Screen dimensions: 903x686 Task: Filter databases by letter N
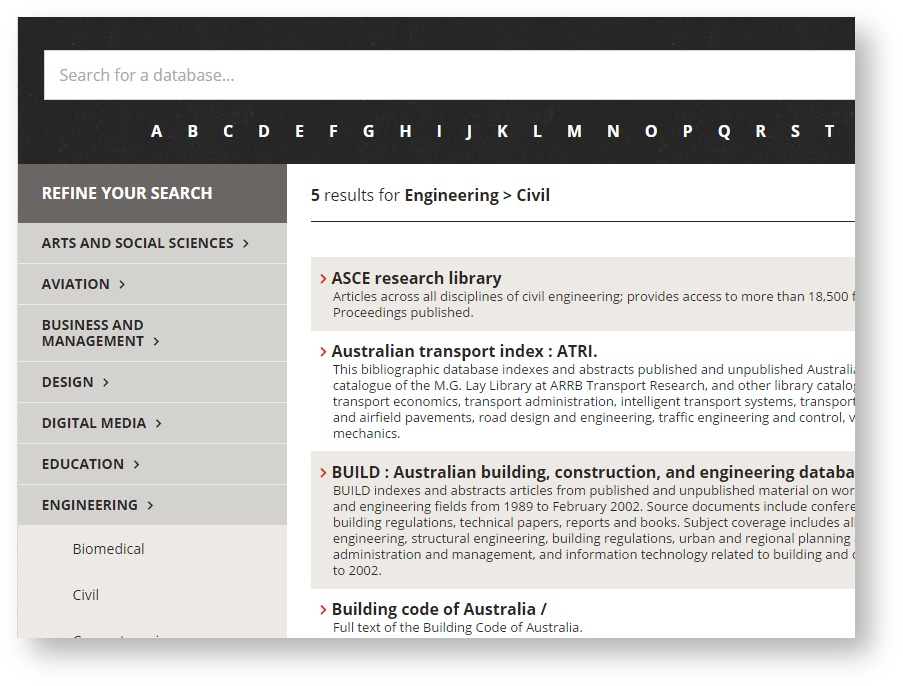(613, 131)
